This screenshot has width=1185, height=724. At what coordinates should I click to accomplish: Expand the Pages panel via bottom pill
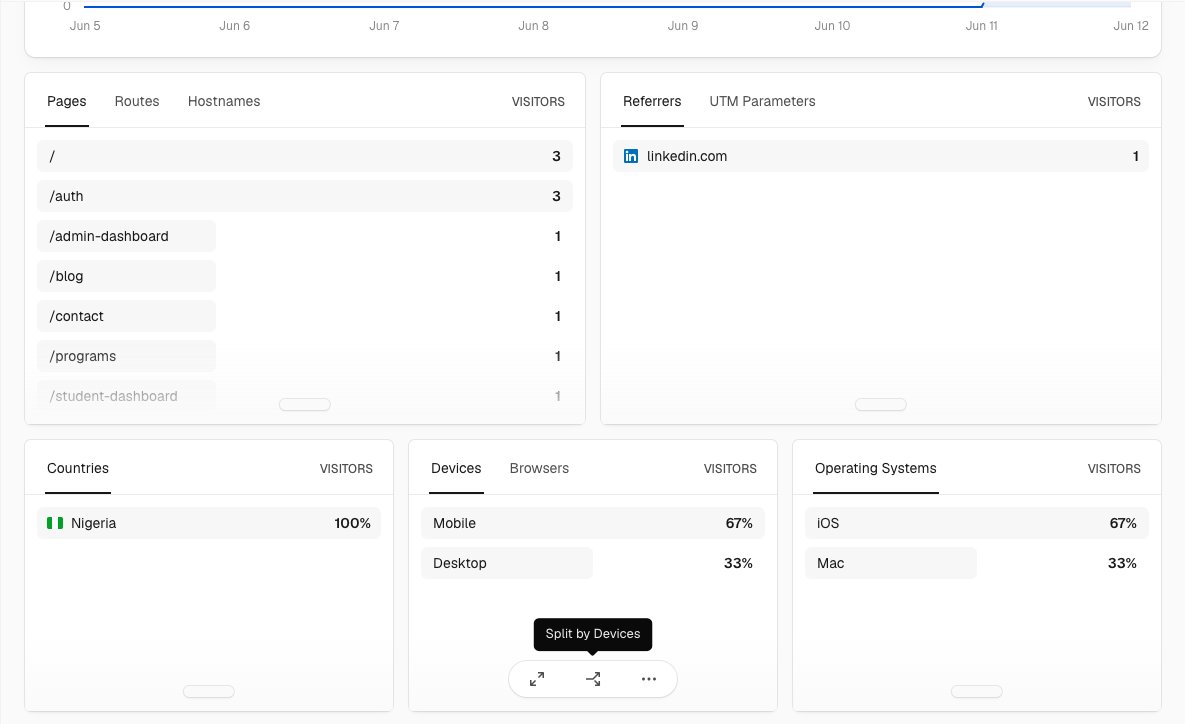point(305,404)
